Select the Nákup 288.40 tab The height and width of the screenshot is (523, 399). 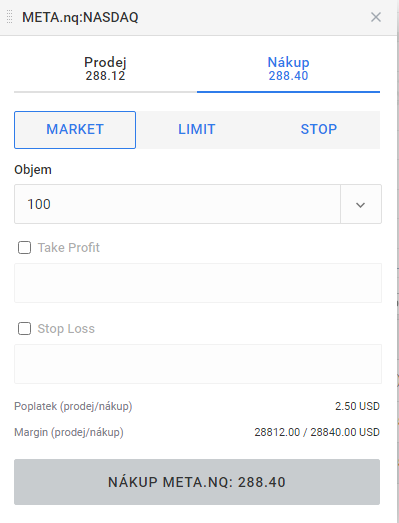[288, 69]
